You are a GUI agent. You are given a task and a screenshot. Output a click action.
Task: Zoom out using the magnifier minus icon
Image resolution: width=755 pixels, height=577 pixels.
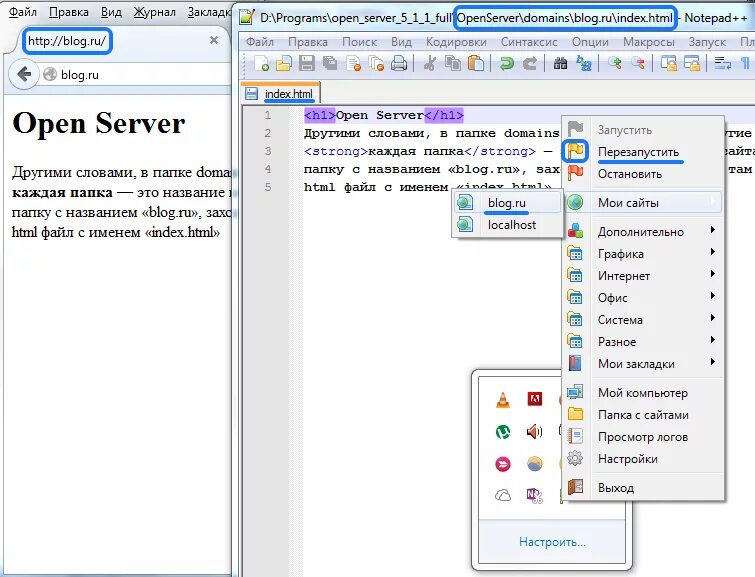[638, 63]
